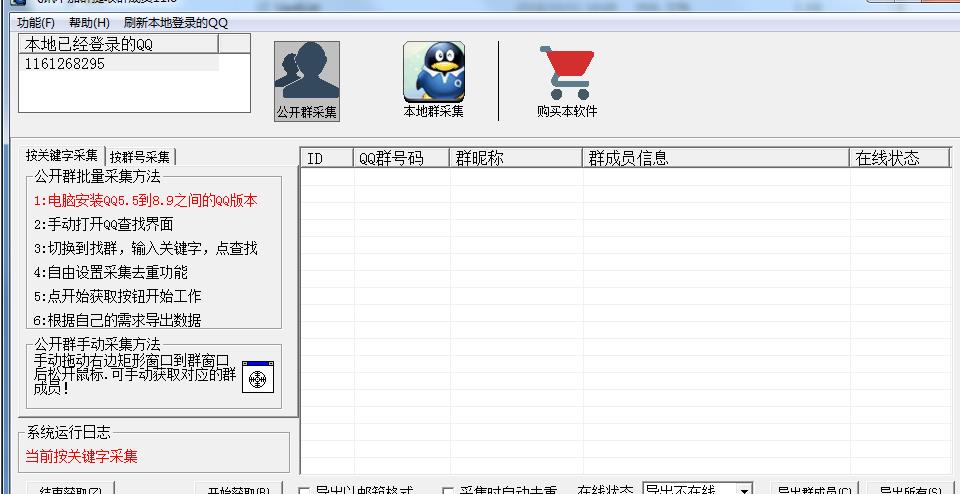Sort by the ID column header
This screenshot has width=960, height=494.
pos(327,159)
